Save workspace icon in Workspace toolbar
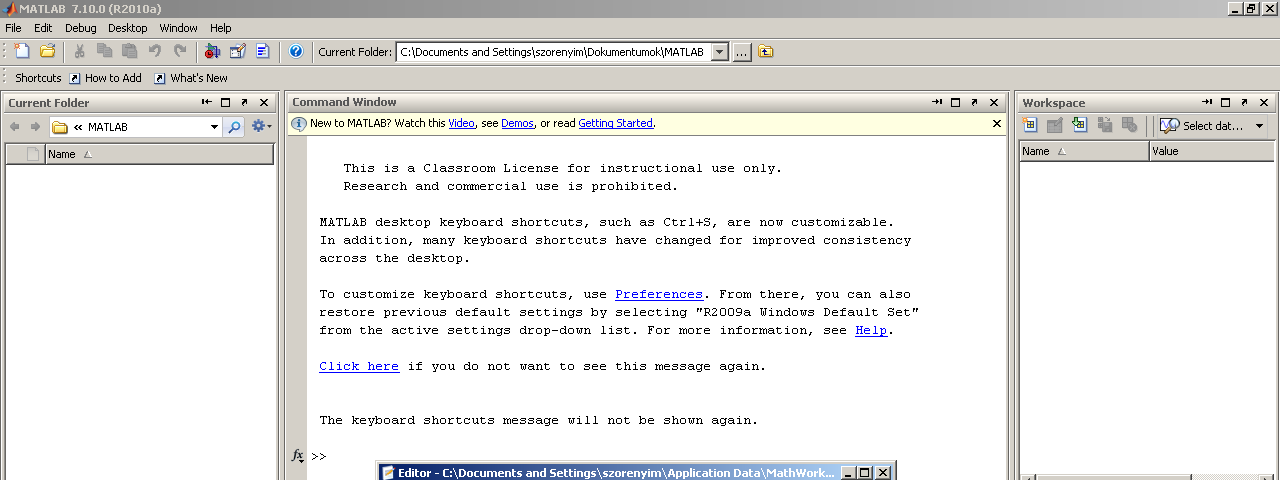Screen dimensions: 1280x480 point(1105,125)
